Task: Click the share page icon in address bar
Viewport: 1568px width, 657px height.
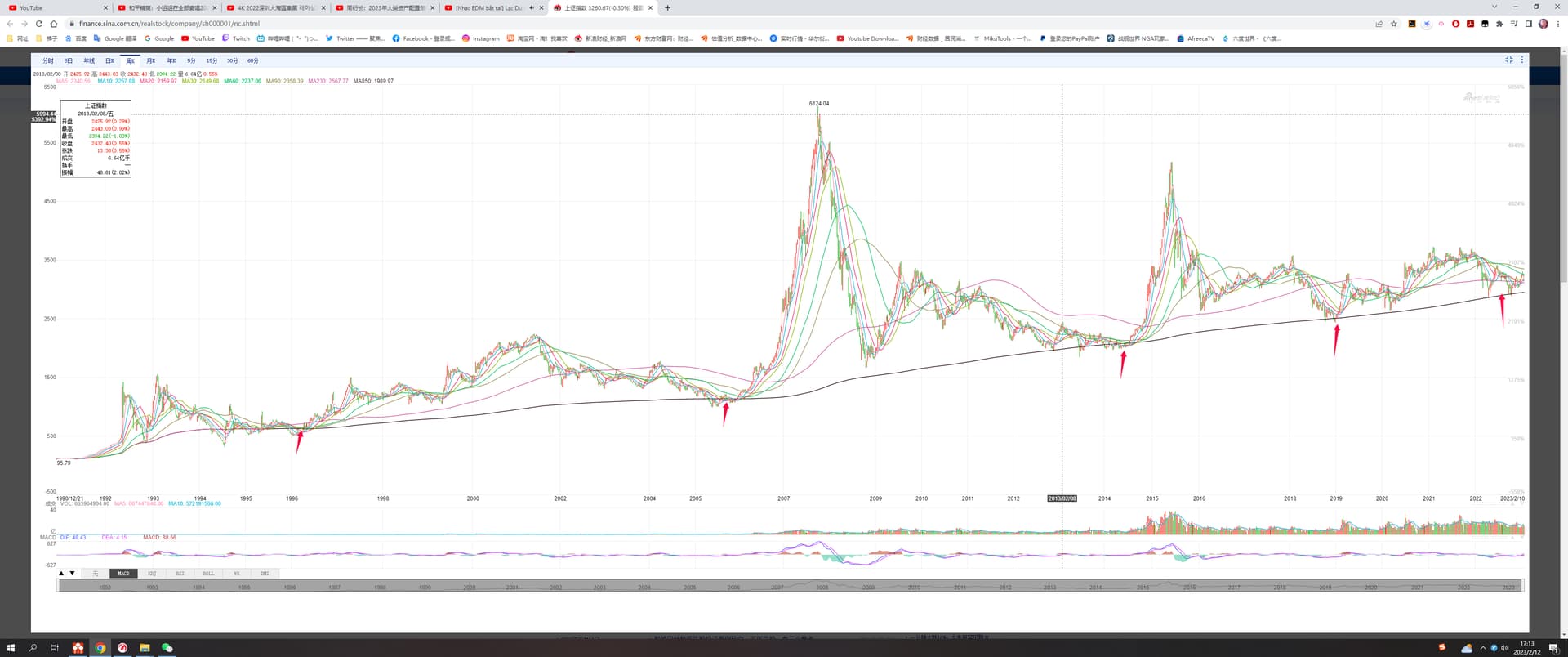Action: point(1379,24)
